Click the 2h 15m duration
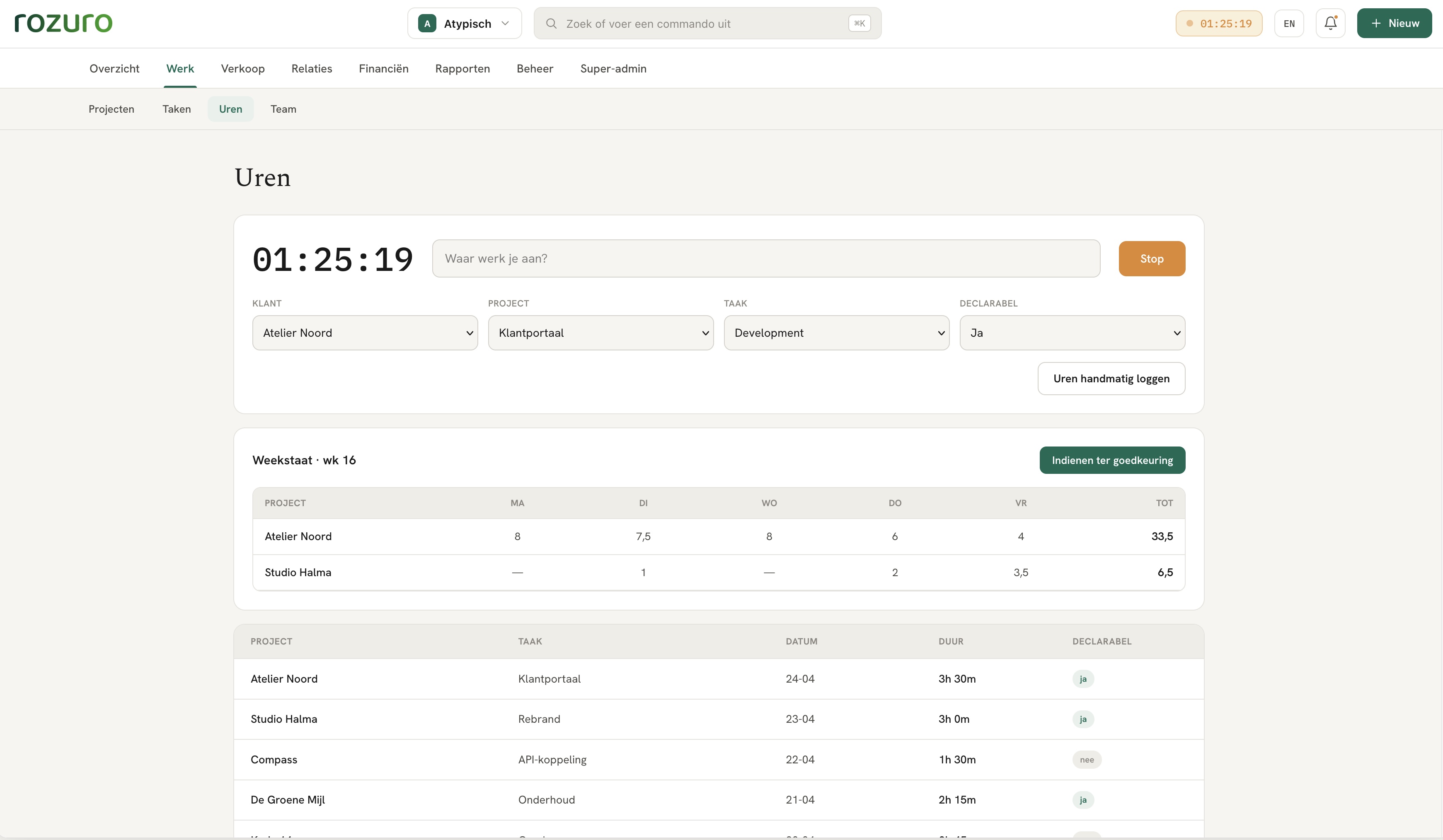The width and height of the screenshot is (1443, 840). coord(957,799)
